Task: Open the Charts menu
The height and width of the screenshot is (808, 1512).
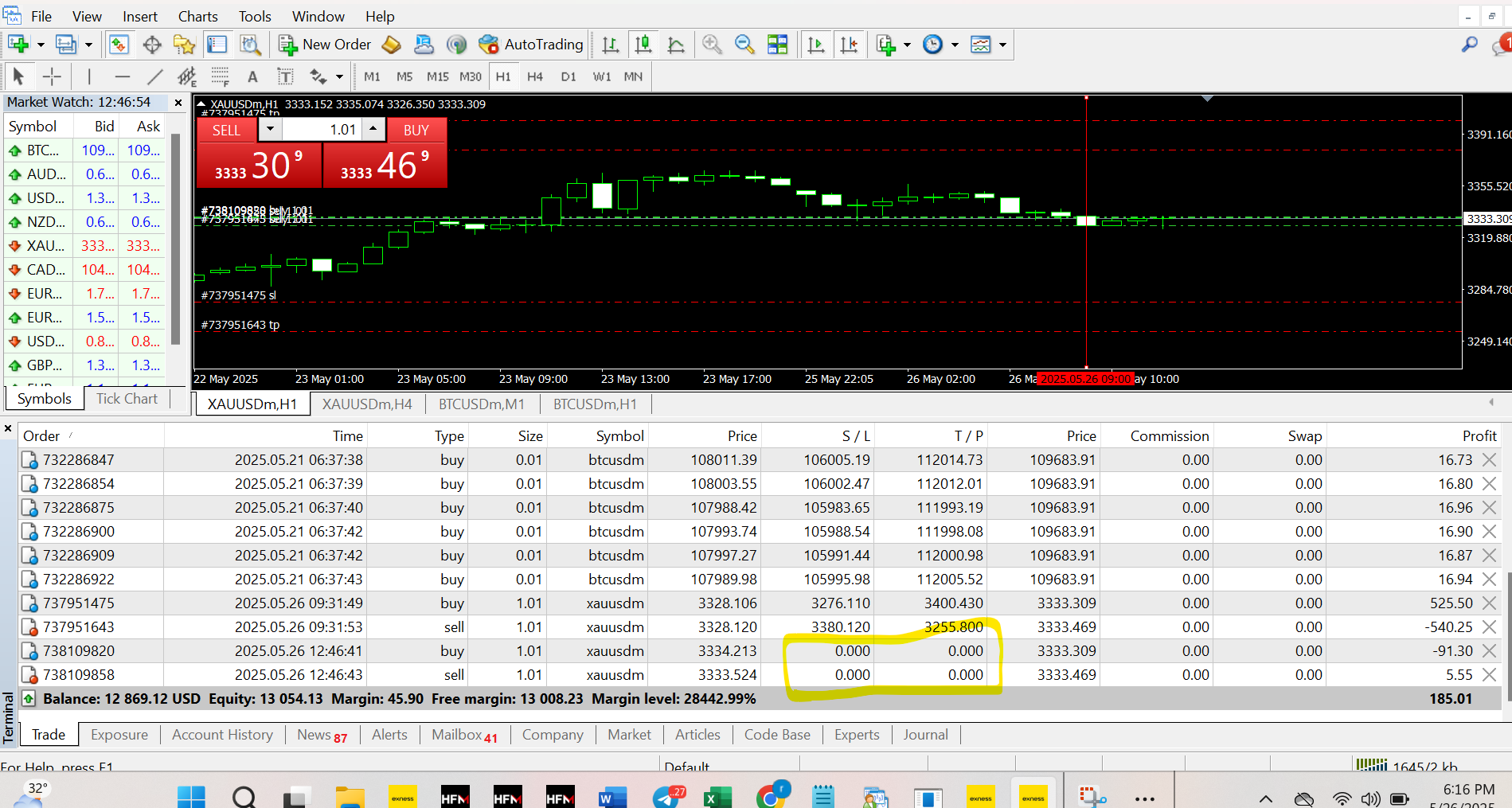Action: click(x=197, y=16)
